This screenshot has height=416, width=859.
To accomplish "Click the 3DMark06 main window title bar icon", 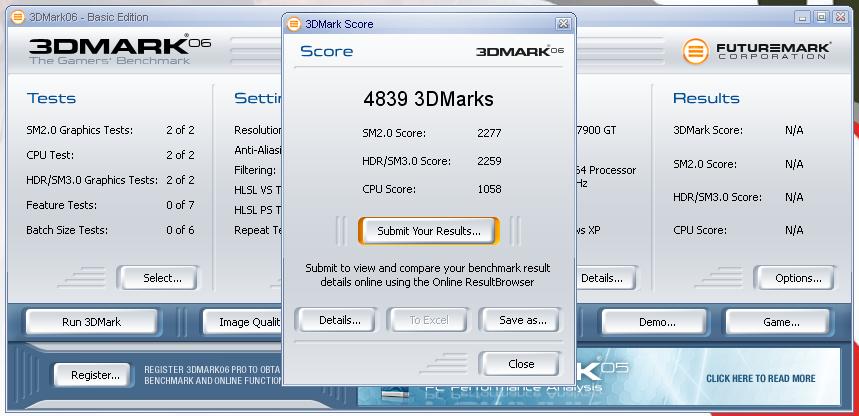I will [x=18, y=17].
